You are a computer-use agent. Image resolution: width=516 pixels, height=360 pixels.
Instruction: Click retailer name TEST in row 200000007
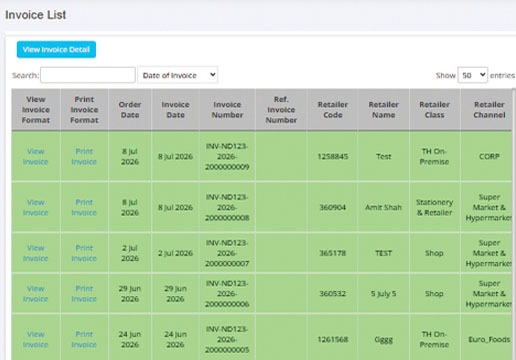383,253
